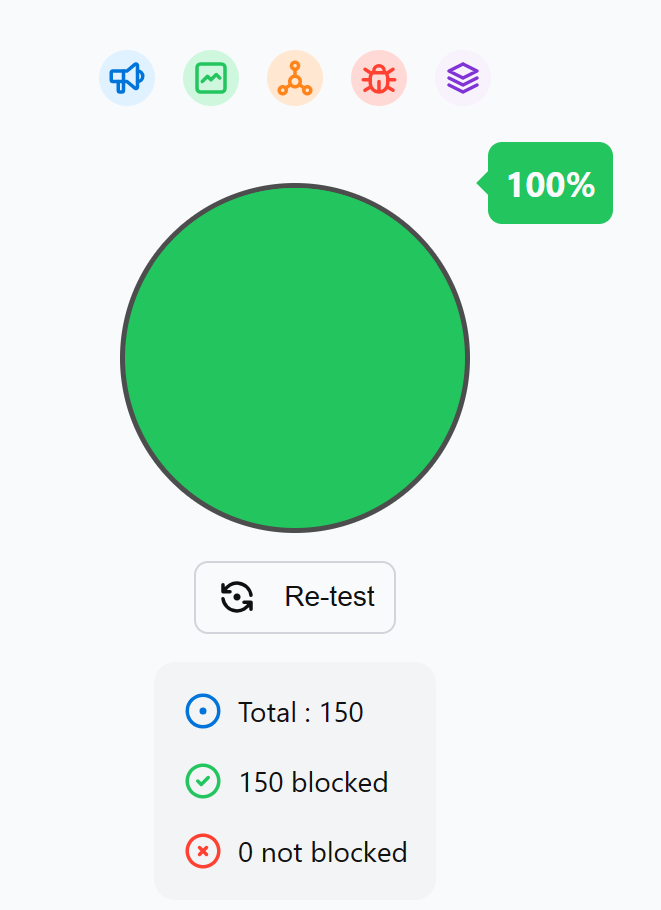Image resolution: width=661 pixels, height=910 pixels.
Task: Click the 100% score badge
Action: 552,184
